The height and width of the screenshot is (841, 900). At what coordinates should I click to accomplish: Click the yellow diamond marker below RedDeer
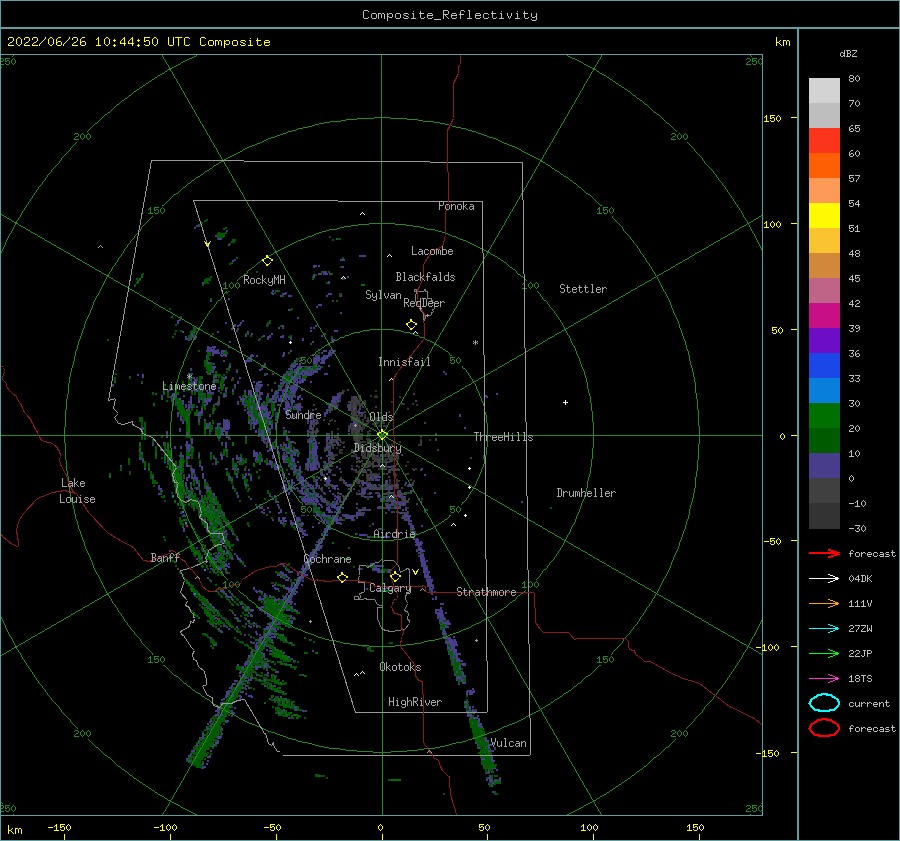[x=412, y=324]
